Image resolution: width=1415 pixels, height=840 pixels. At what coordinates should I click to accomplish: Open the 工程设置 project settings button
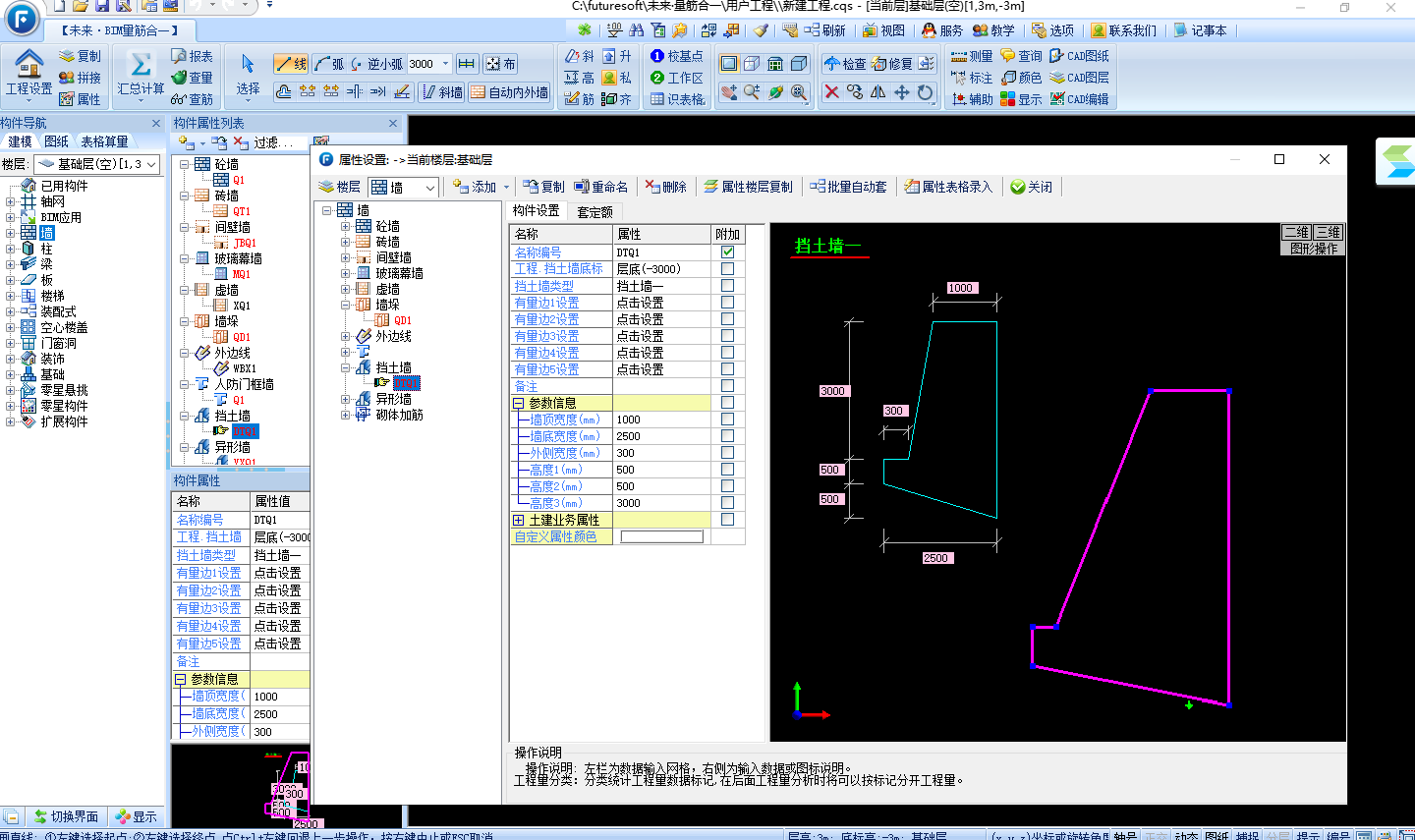pyautogui.click(x=28, y=75)
